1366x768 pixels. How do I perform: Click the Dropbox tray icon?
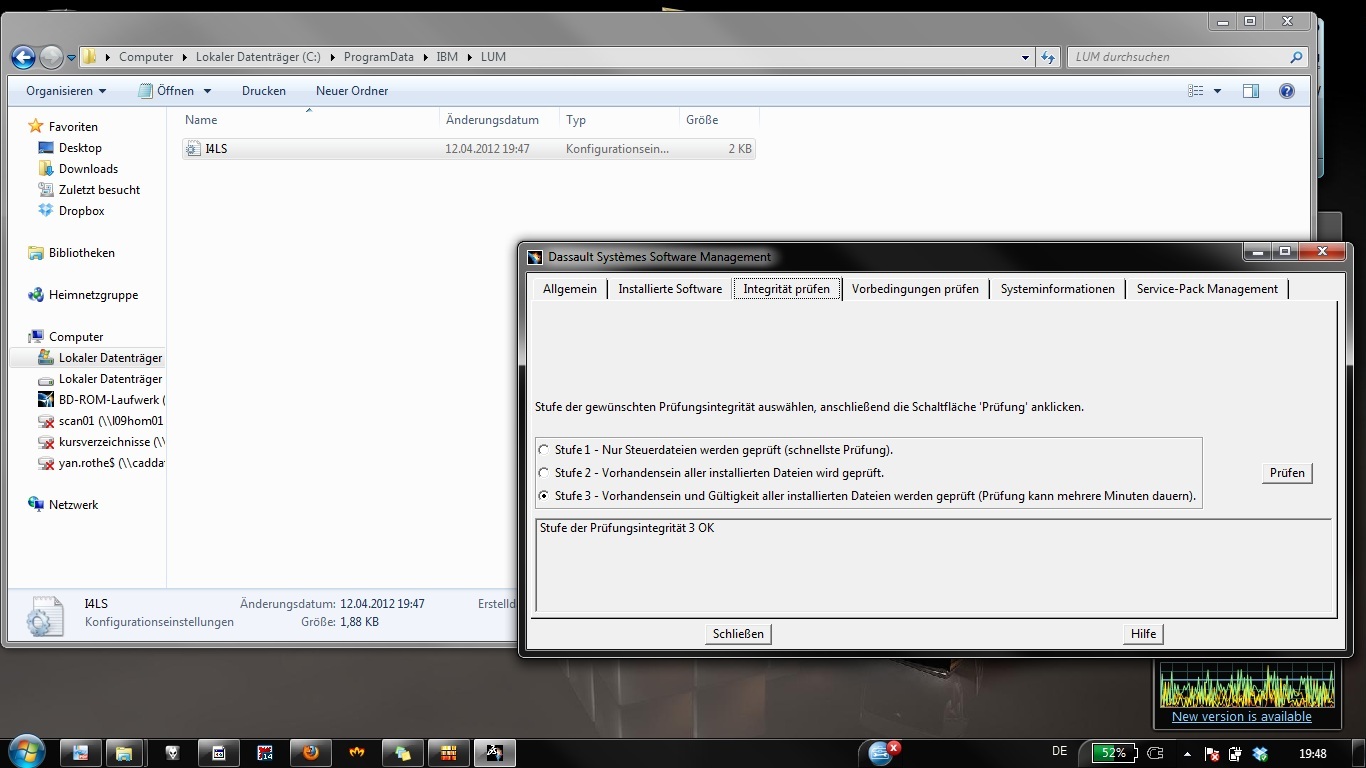click(1260, 753)
